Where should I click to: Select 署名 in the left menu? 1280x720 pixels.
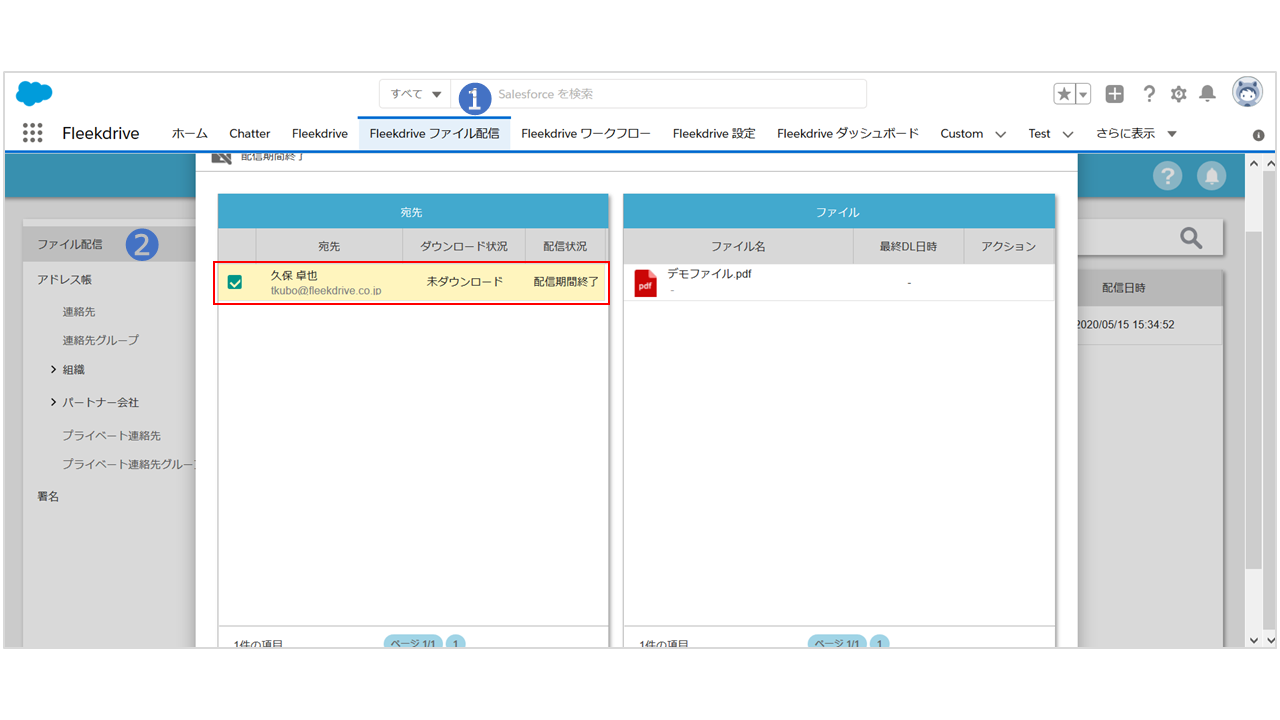(48, 496)
